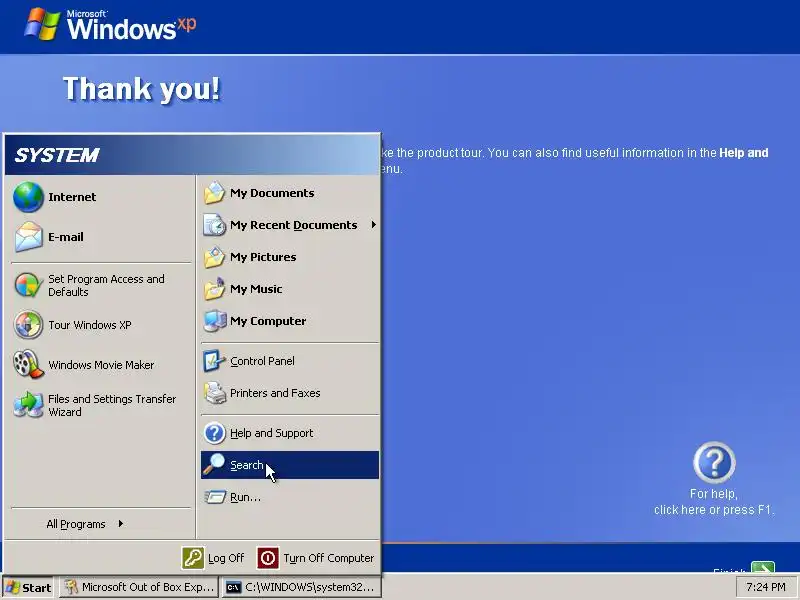Expand the All Programs arrow
The width and height of the screenshot is (800, 600).
[x=120, y=523]
